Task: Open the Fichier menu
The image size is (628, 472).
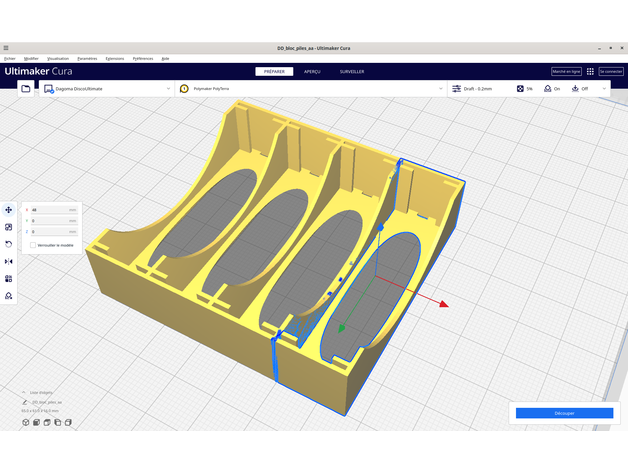Action: coord(10,59)
